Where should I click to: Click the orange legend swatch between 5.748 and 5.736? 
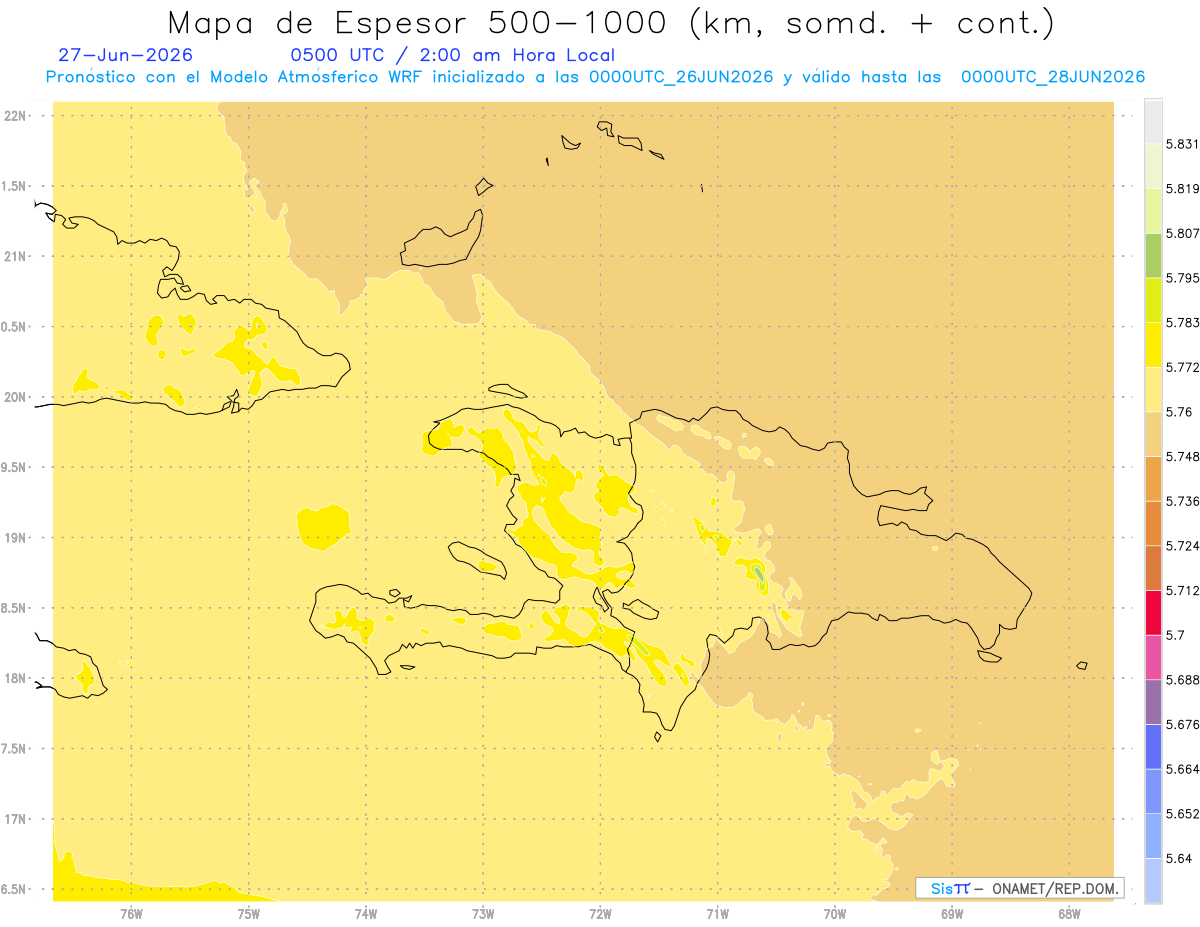pyautogui.click(x=1153, y=478)
